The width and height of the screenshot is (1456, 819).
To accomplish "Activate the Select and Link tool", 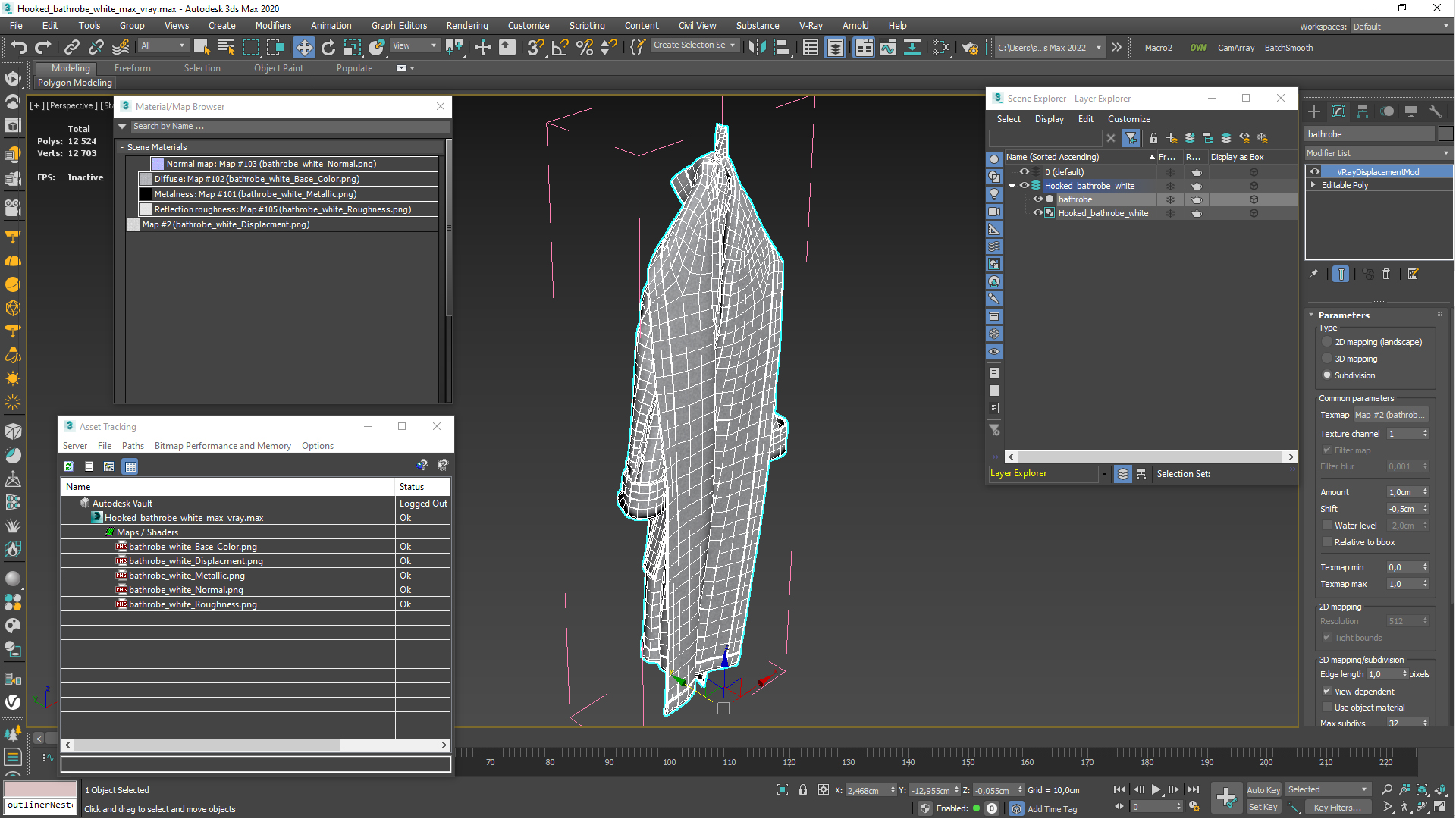I will coord(71,48).
